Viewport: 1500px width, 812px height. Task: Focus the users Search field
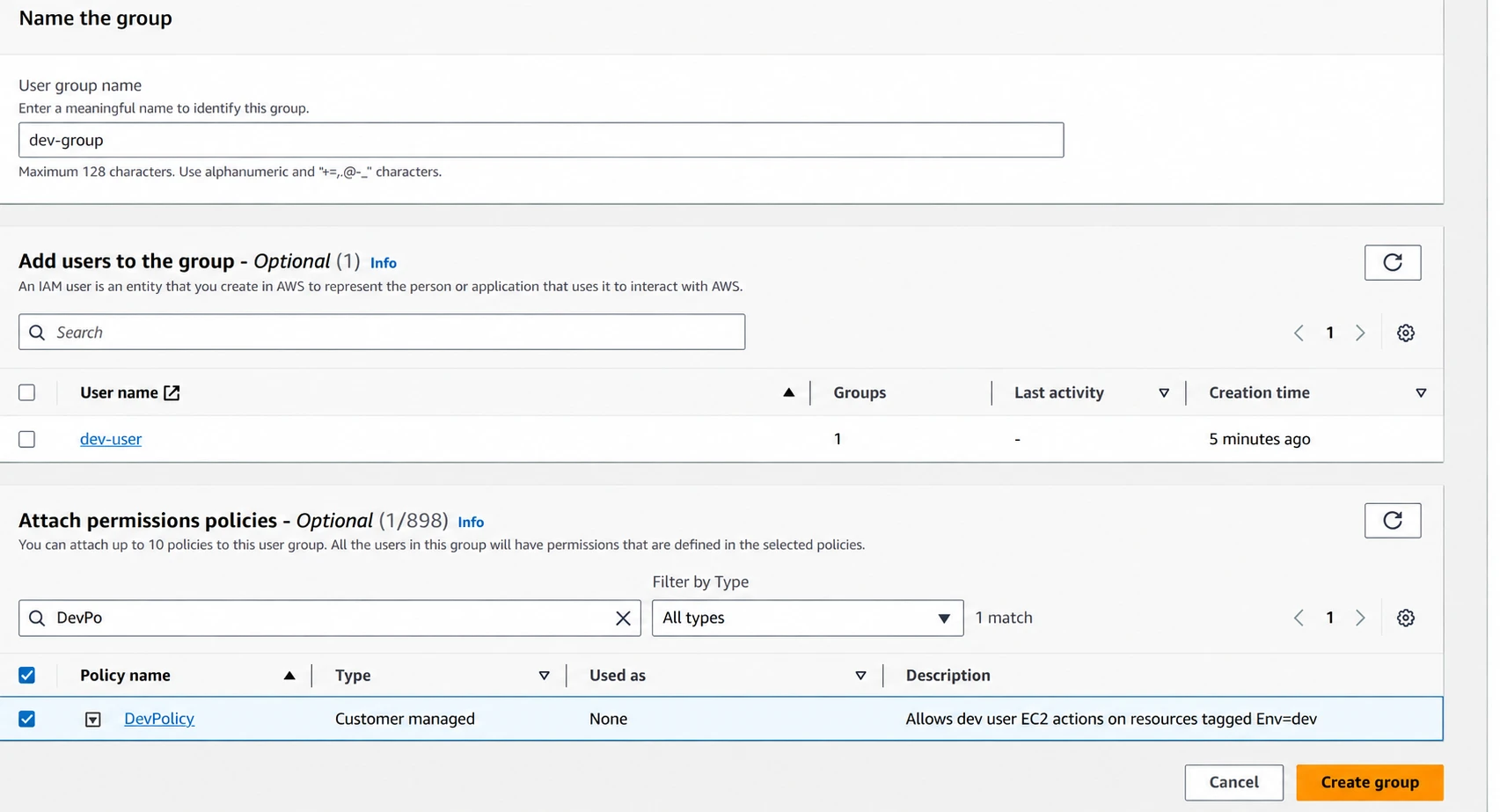382,332
